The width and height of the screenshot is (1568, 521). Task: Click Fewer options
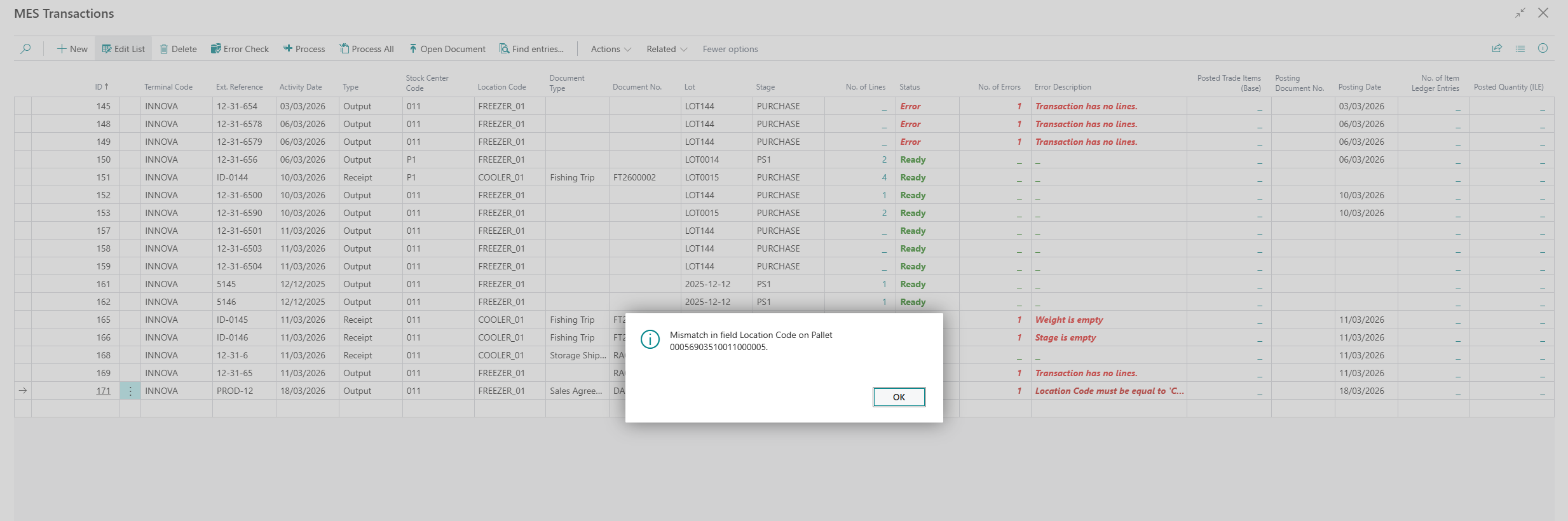[730, 49]
